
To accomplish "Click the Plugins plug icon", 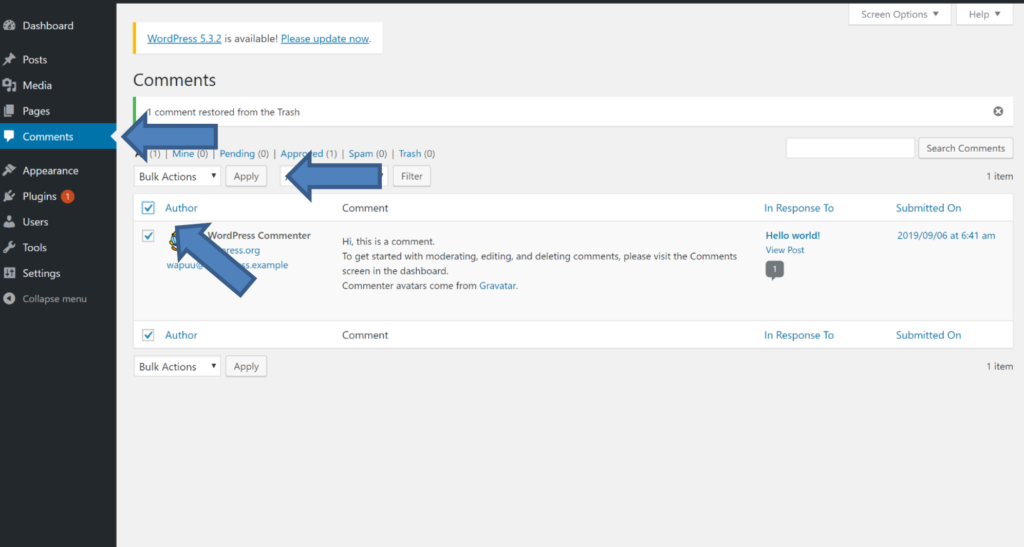I will [x=9, y=196].
